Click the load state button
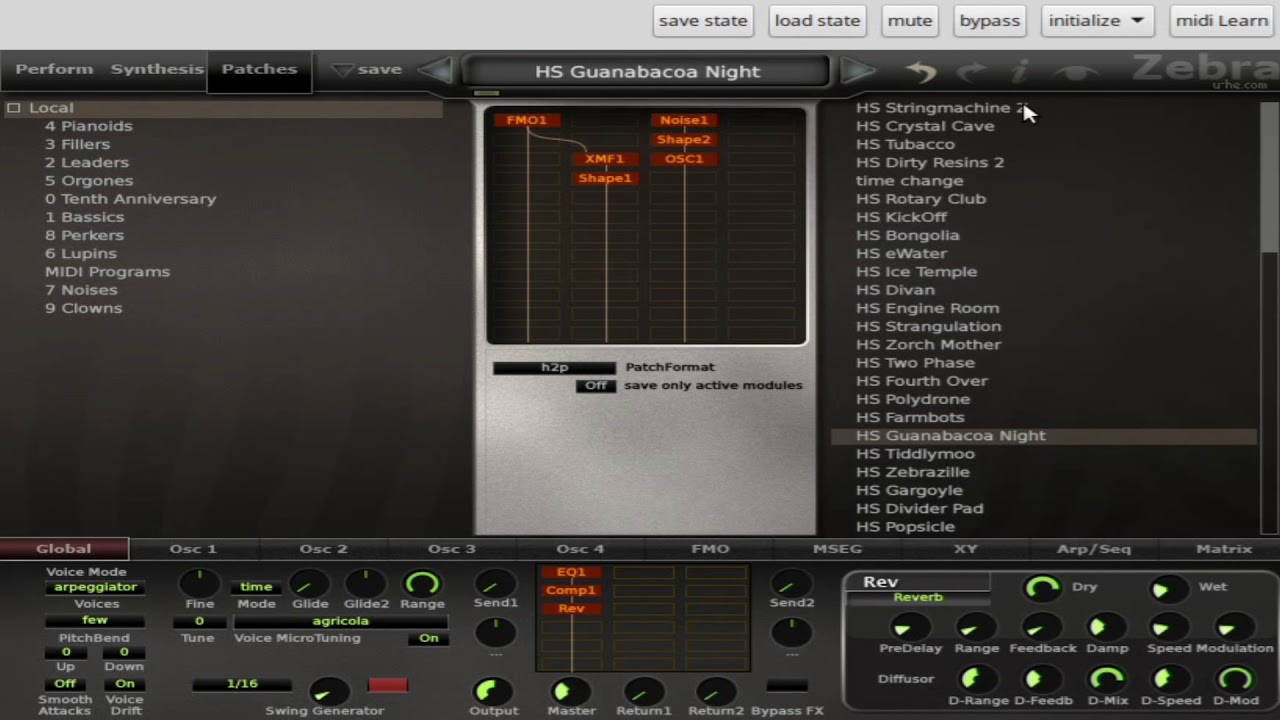Image resolution: width=1280 pixels, height=720 pixels. pos(817,20)
